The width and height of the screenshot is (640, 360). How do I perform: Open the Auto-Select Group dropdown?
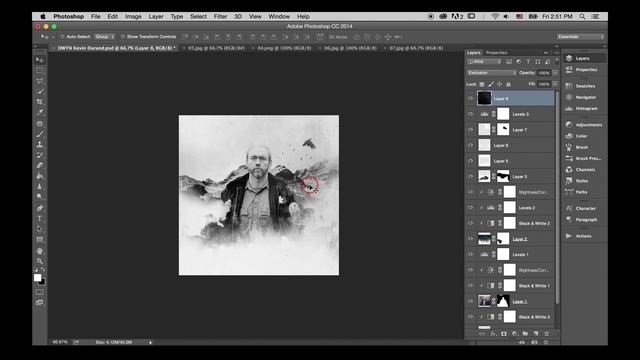point(104,37)
